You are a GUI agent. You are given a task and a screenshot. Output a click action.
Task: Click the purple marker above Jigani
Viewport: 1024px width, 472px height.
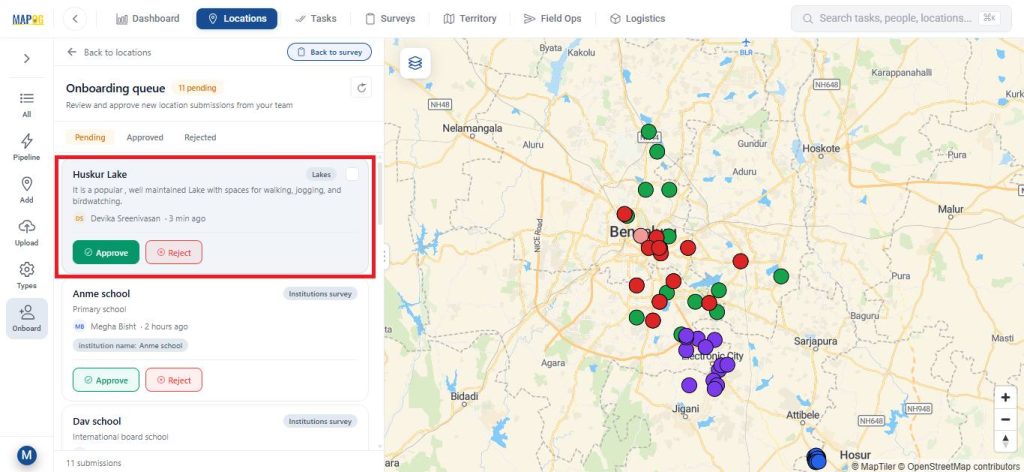click(x=689, y=385)
